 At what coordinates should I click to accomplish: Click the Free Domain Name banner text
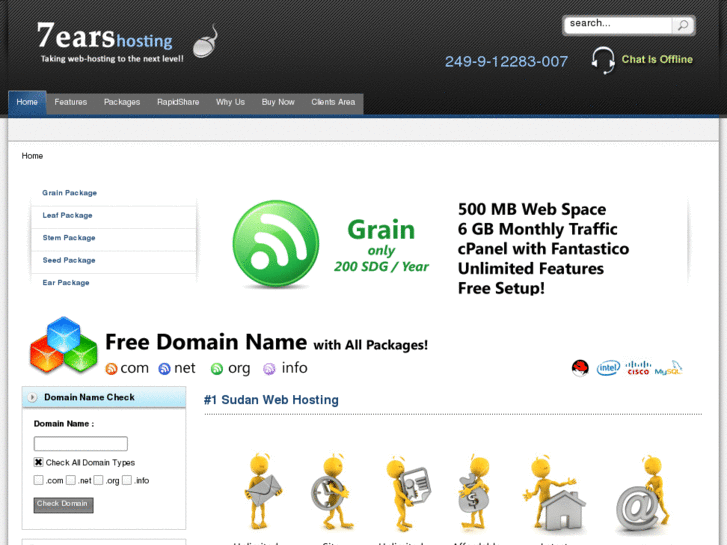coord(267,342)
